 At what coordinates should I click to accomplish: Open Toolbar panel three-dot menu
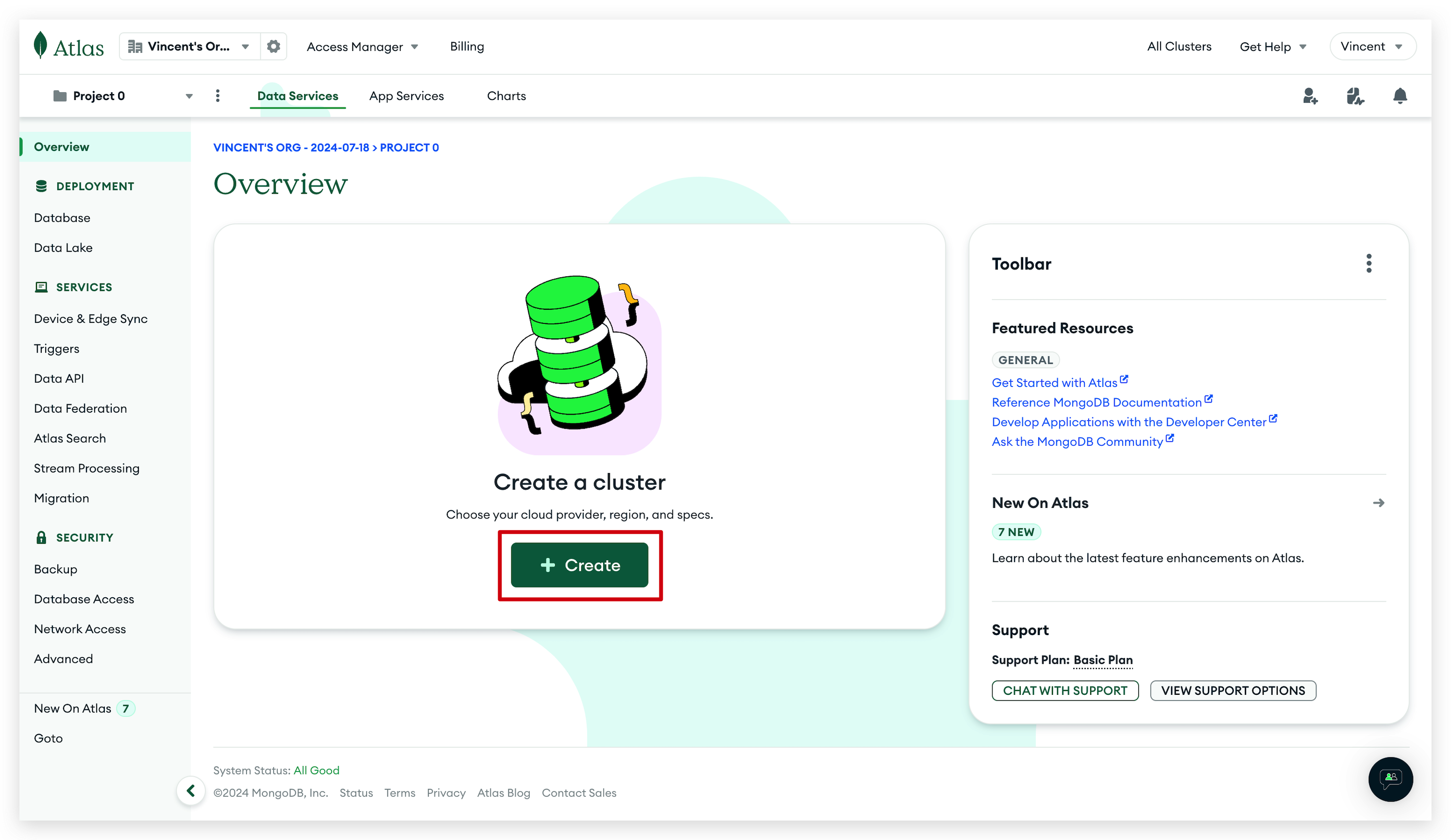click(1368, 263)
